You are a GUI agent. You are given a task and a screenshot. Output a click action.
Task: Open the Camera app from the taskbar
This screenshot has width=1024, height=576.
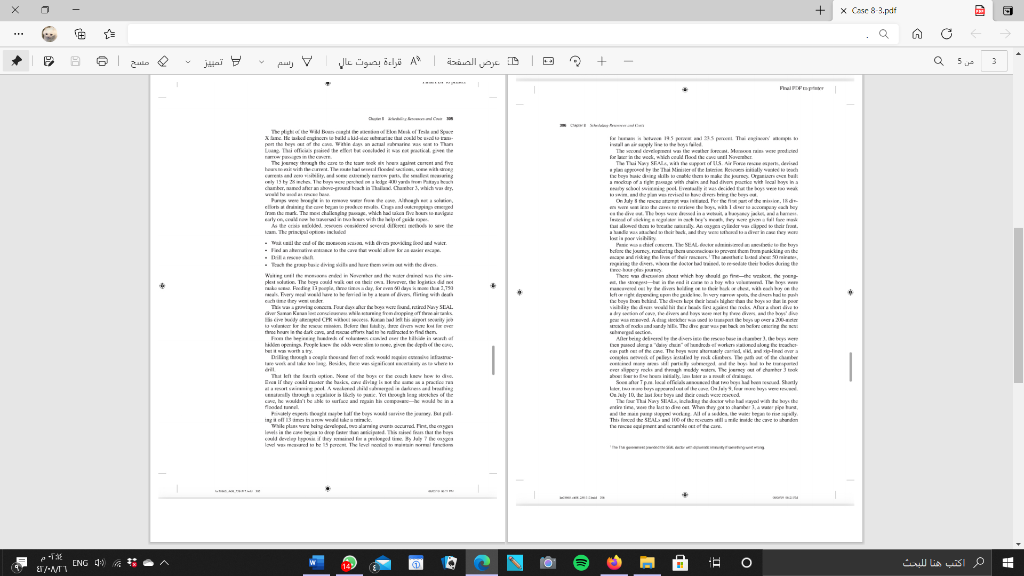[x=547, y=562]
